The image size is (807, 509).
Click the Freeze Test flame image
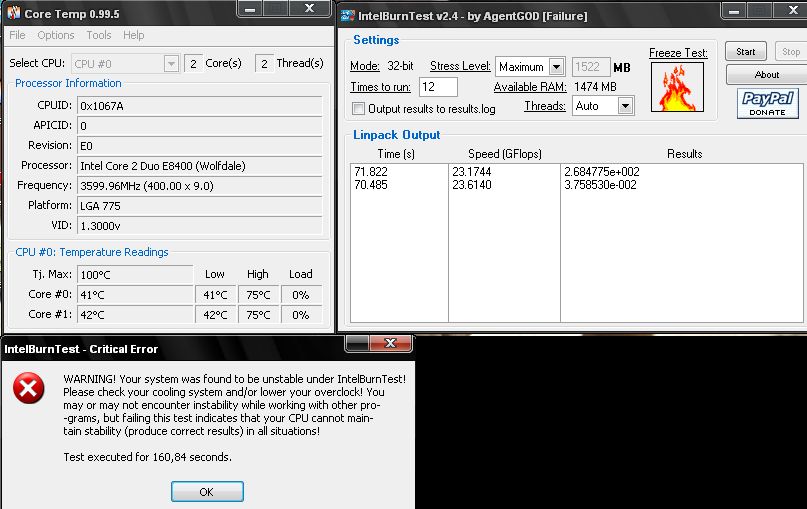[x=677, y=87]
